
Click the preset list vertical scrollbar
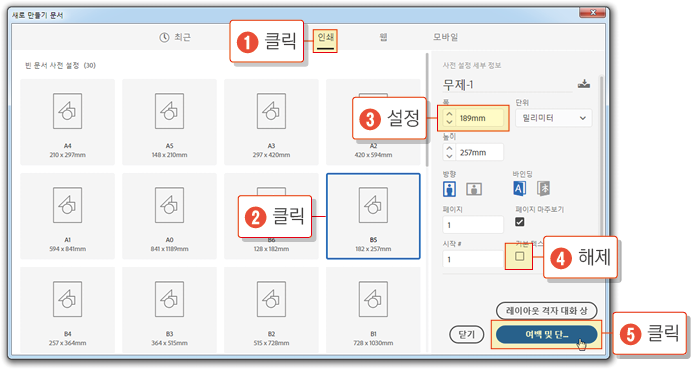427,110
